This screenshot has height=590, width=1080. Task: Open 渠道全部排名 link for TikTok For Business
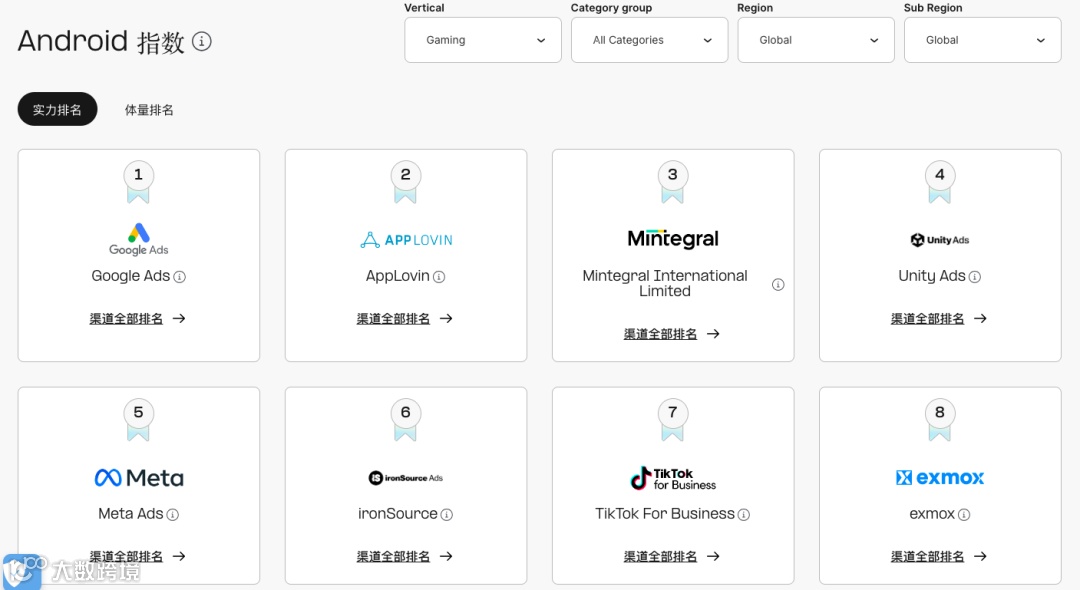click(672, 556)
